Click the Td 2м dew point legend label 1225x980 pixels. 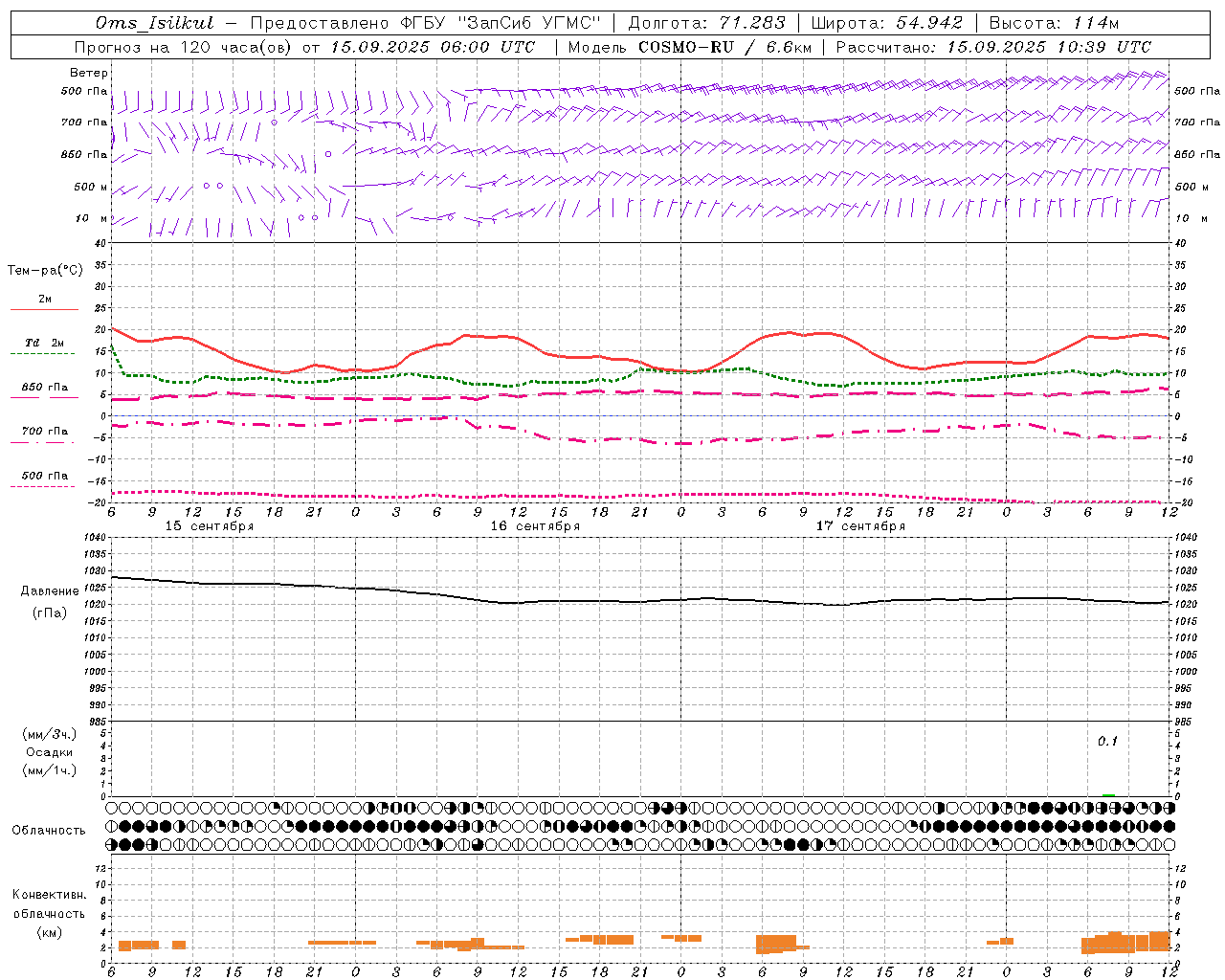(x=44, y=343)
